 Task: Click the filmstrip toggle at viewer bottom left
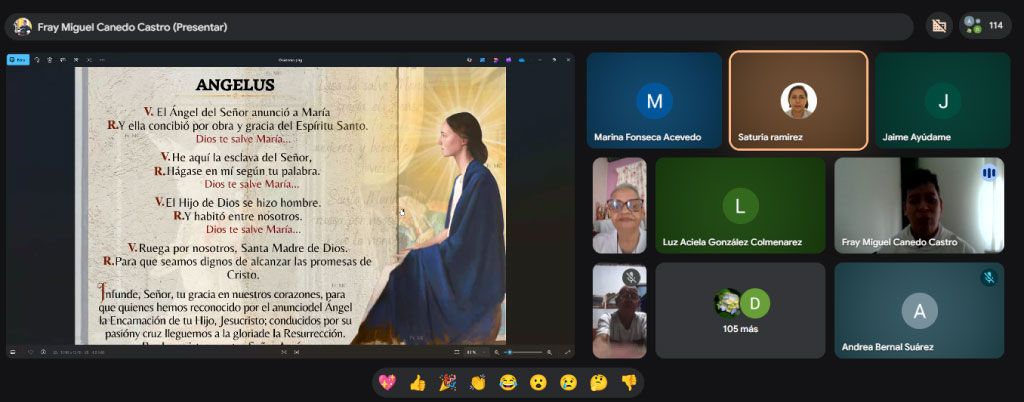(x=12, y=352)
